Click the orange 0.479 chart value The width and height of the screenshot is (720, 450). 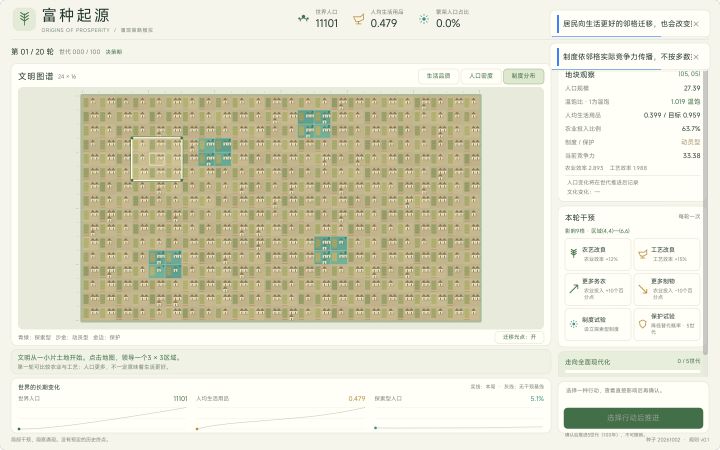[357, 399]
